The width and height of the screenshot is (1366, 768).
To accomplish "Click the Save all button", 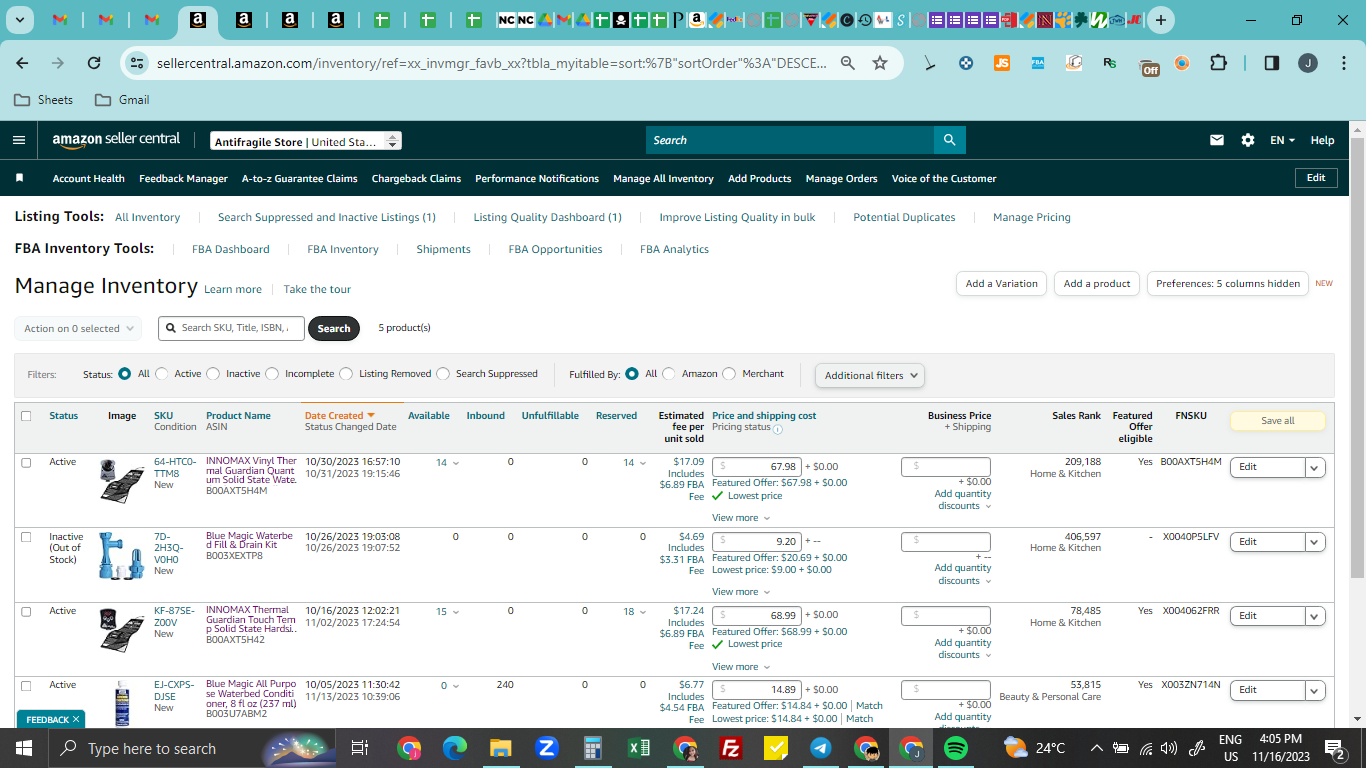I will tap(1278, 421).
